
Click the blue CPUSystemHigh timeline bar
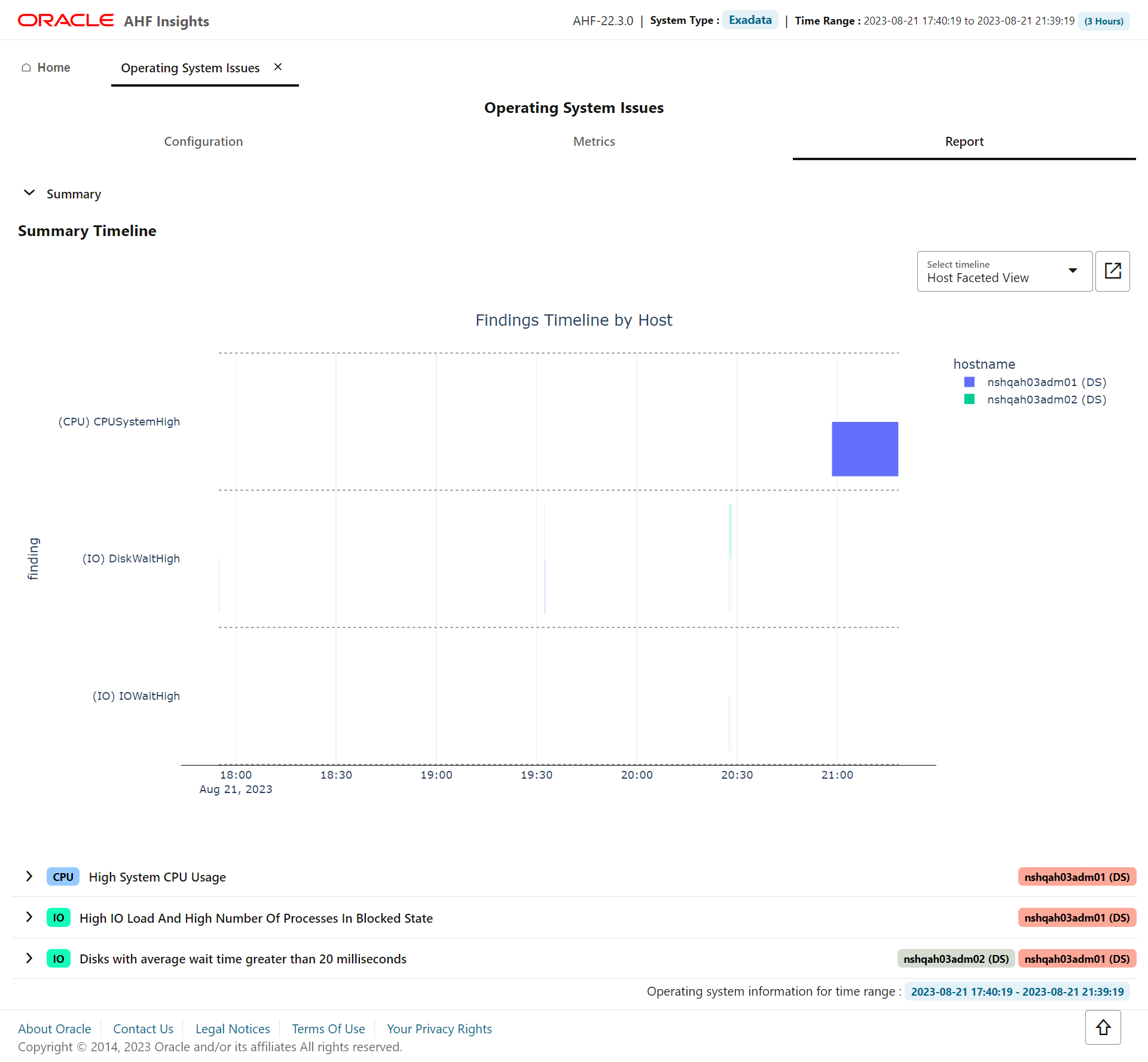[x=865, y=449]
